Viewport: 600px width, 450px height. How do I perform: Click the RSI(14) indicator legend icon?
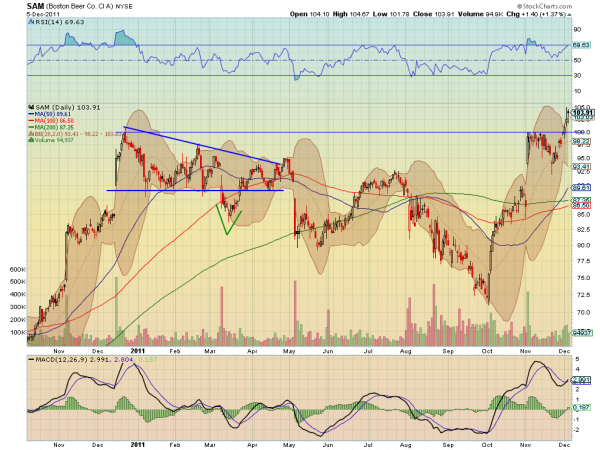coord(31,22)
